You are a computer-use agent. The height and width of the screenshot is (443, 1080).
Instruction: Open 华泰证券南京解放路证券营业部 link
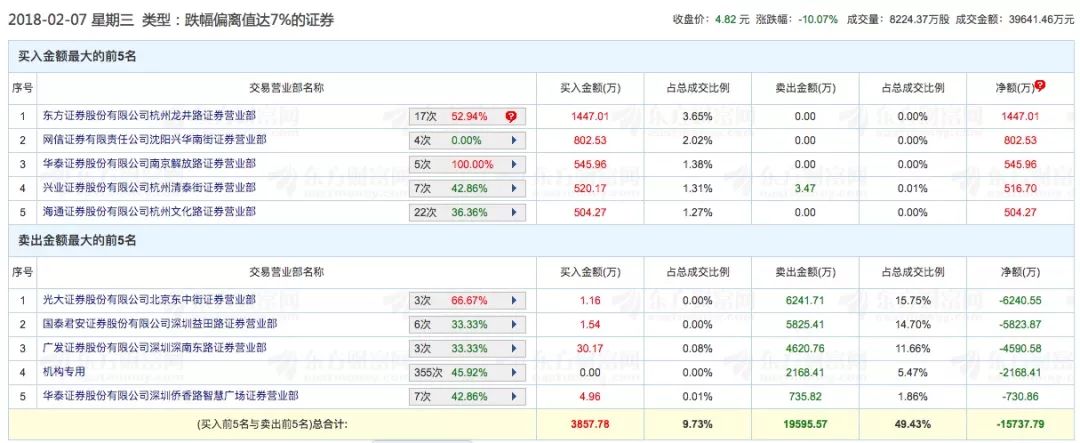tap(149, 164)
